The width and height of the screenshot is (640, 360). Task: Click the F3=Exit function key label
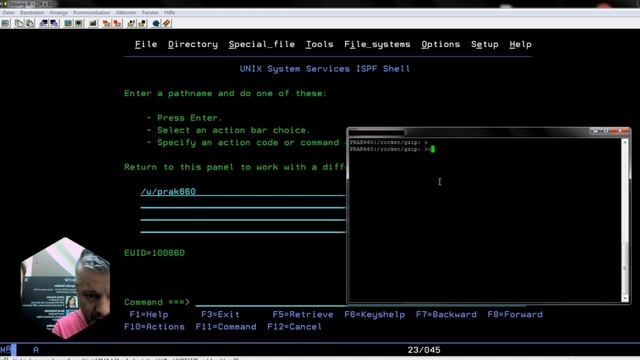220,315
